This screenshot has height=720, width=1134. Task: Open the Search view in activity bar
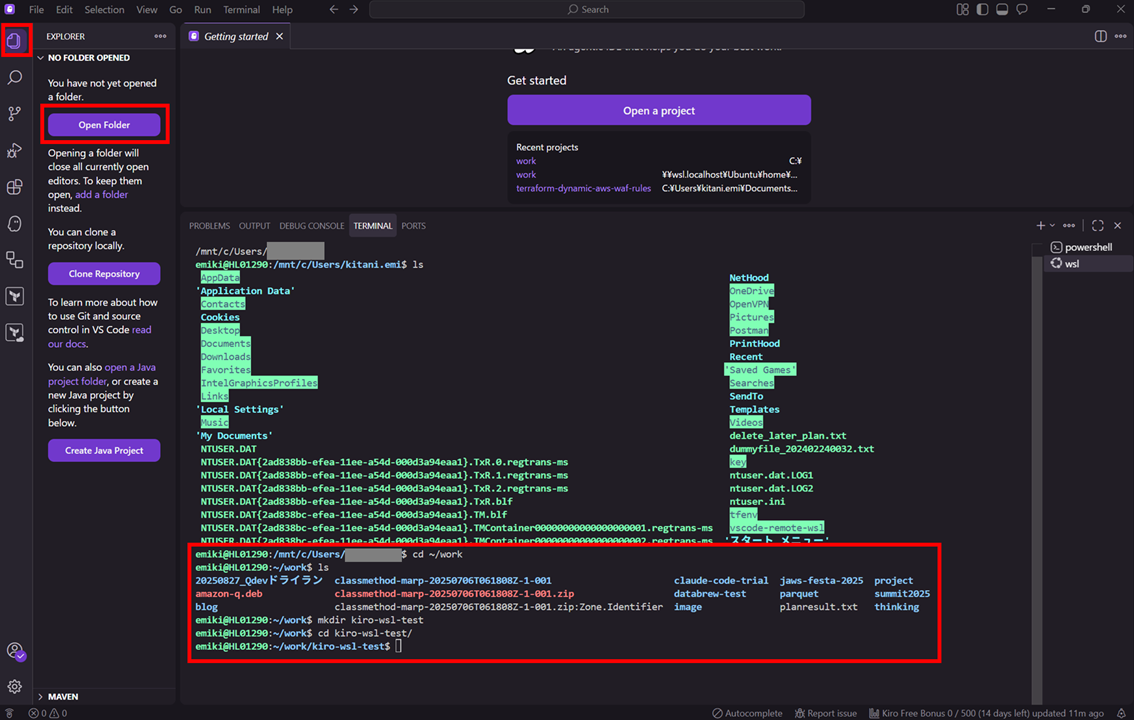[x=14, y=78]
